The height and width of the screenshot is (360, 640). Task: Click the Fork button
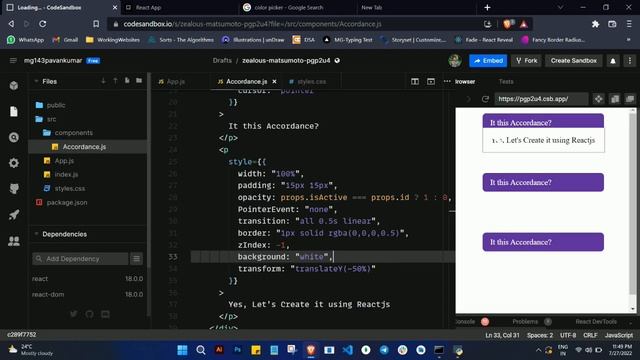526,61
